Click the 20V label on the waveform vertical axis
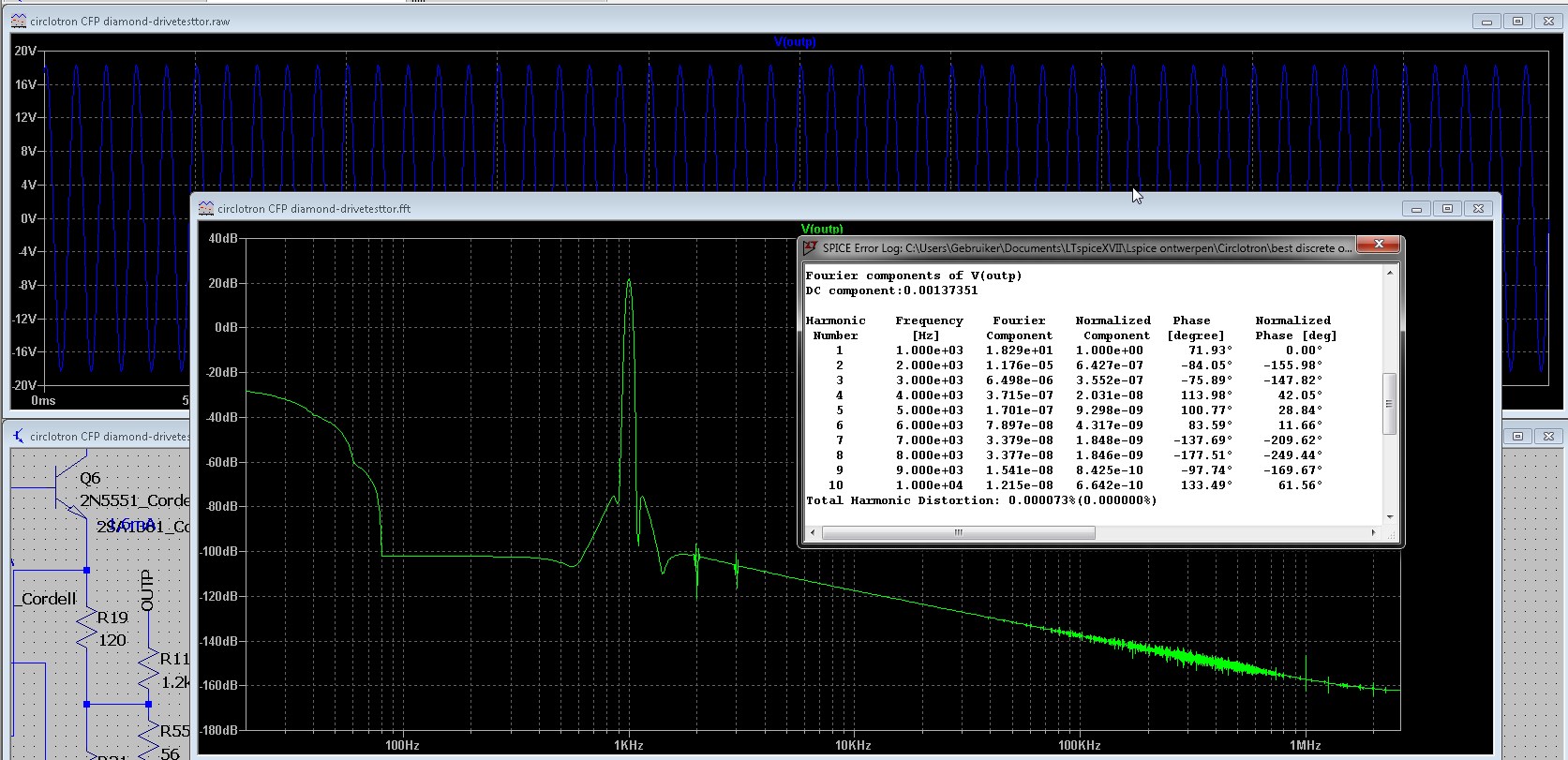Screen dimensions: 1568x760 [25, 51]
